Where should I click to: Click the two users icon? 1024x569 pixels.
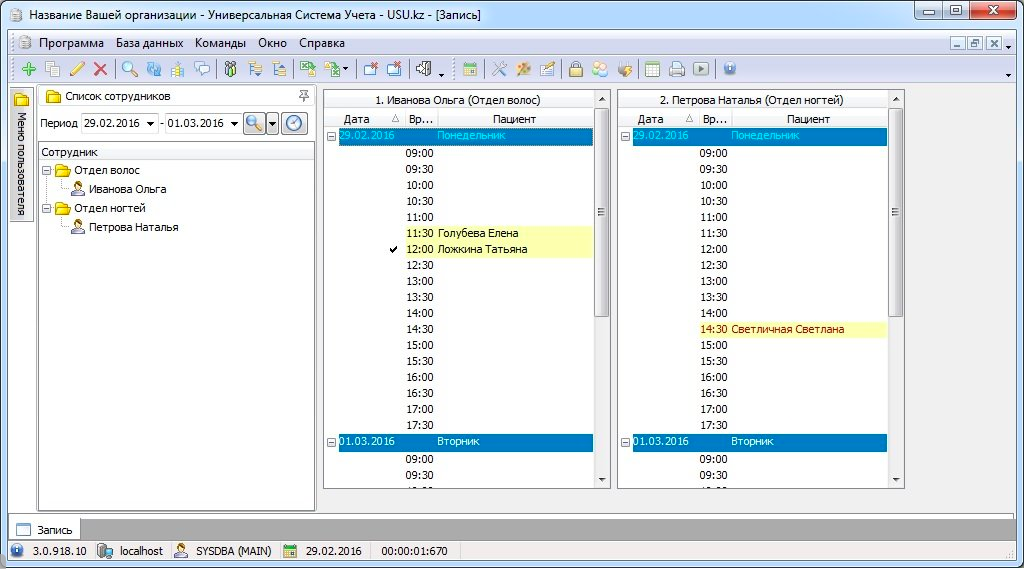click(600, 69)
